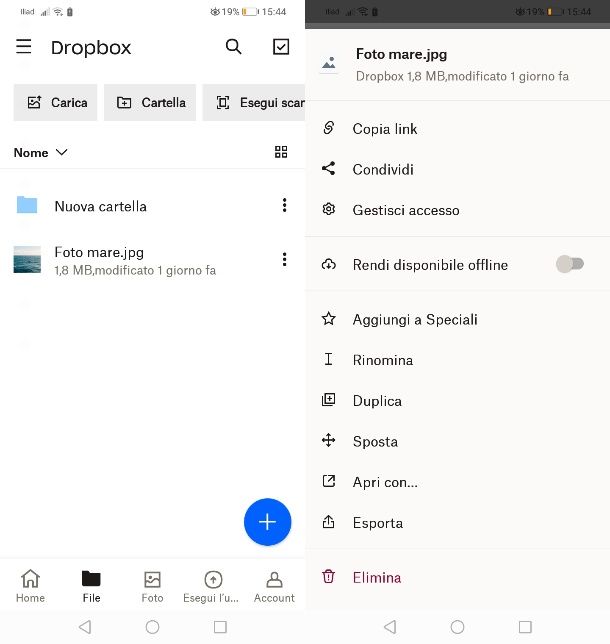Open the Account tab
The width and height of the screenshot is (610, 644).
pos(274,586)
